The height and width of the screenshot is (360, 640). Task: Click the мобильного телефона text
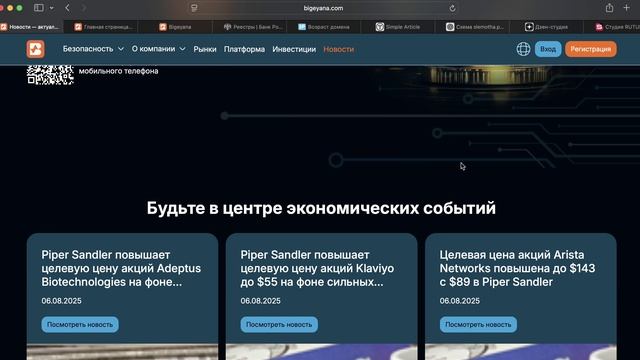[118, 71]
